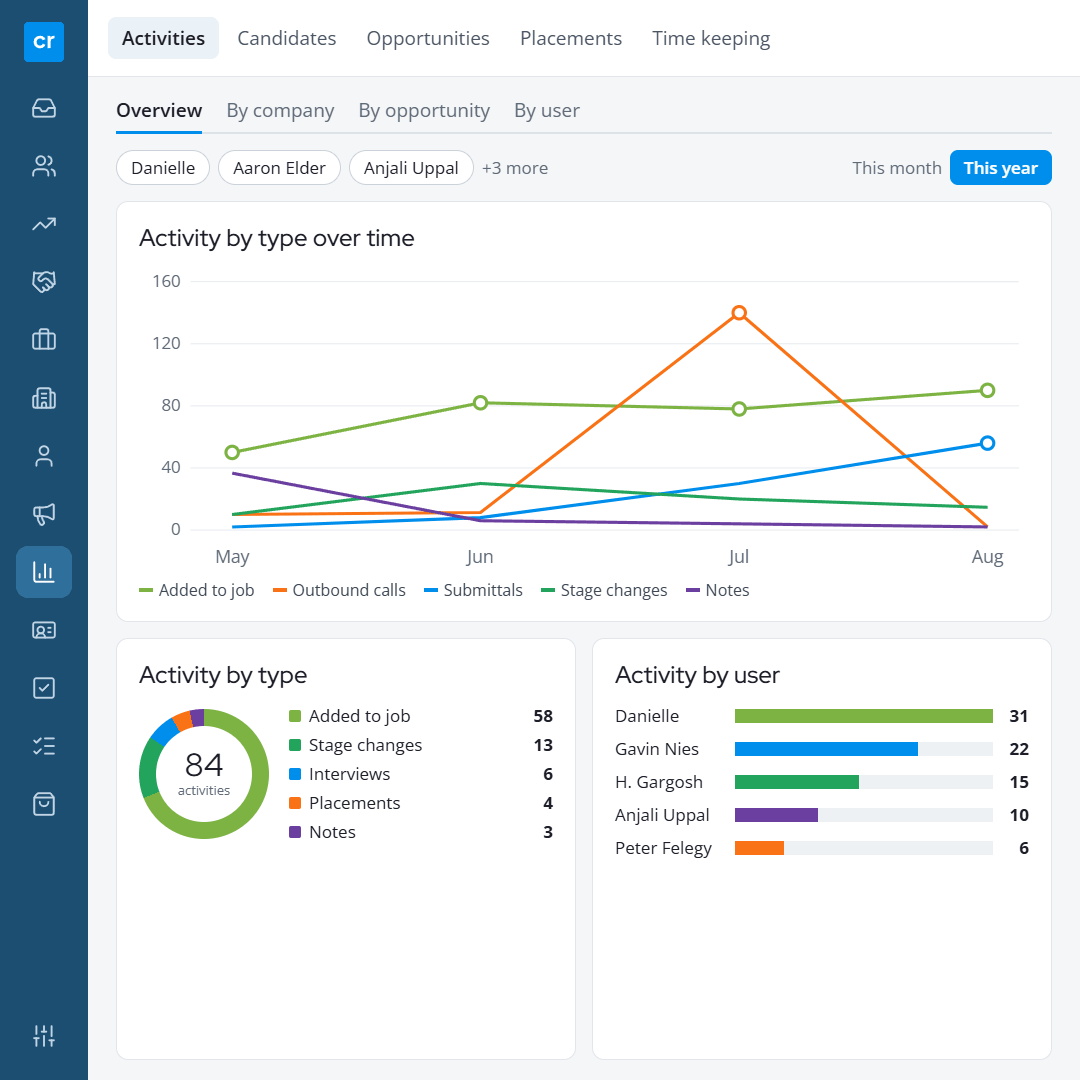
Task: Click Stage changes donut legend swatch
Action: click(x=295, y=745)
